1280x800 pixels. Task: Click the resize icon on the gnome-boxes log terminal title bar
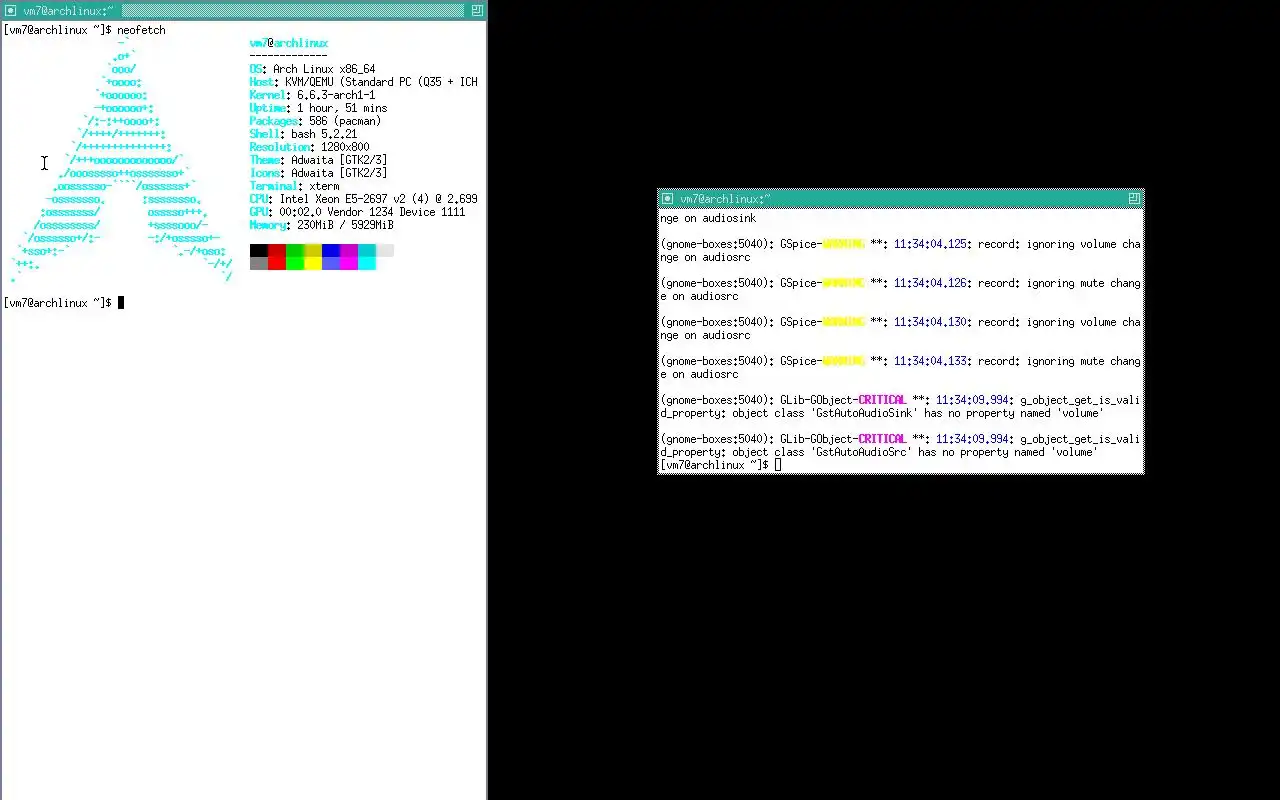pos(1134,198)
